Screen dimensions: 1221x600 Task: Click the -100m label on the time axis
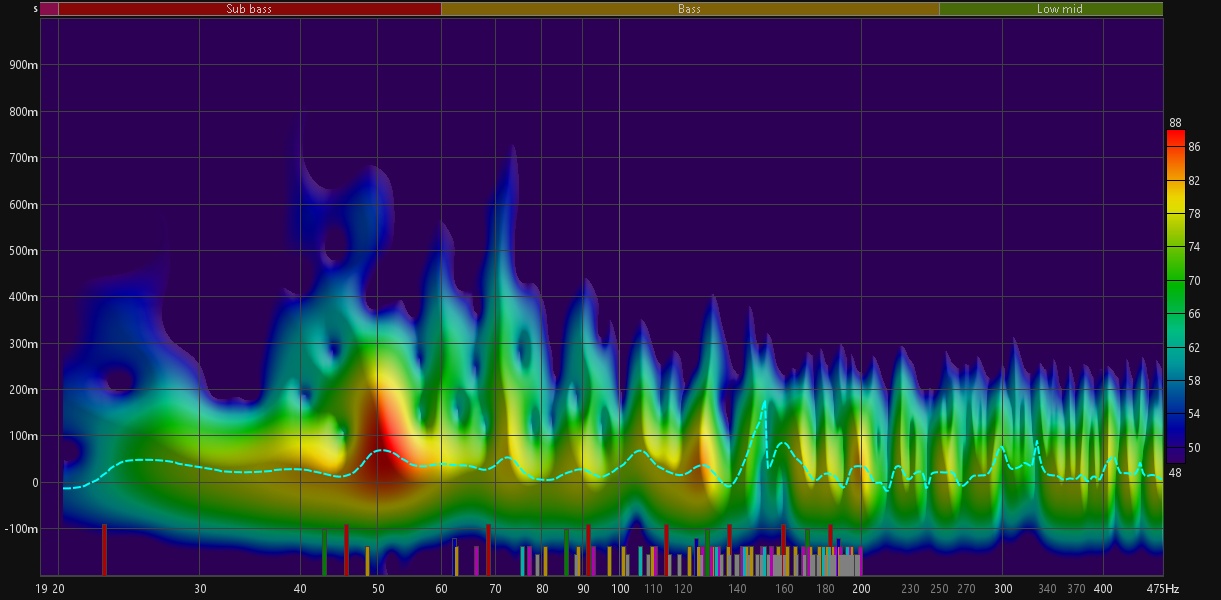[x=19, y=529]
